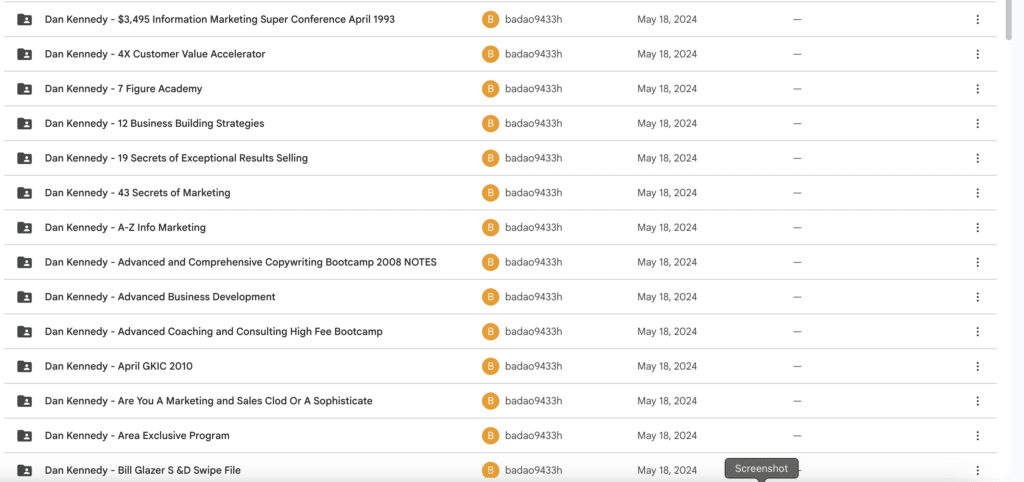Click shared folder icon of Advanced Business Development
Image resolution: width=1024 pixels, height=482 pixels.
click(24, 297)
